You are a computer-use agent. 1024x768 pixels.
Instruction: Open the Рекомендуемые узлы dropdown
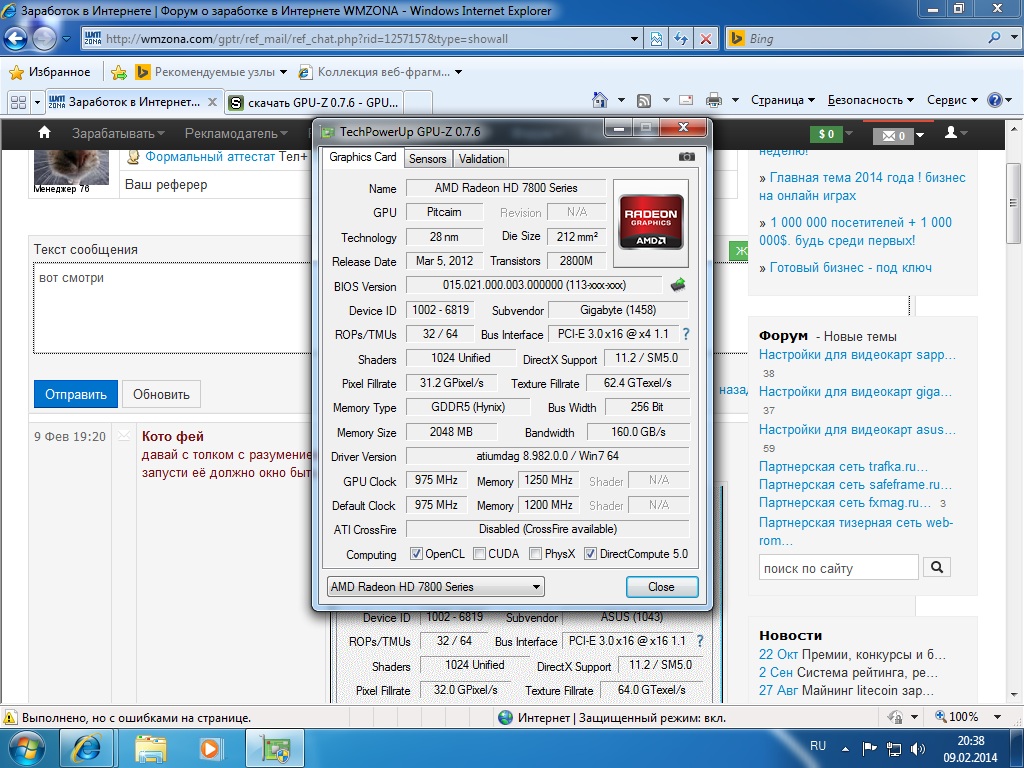(x=212, y=72)
